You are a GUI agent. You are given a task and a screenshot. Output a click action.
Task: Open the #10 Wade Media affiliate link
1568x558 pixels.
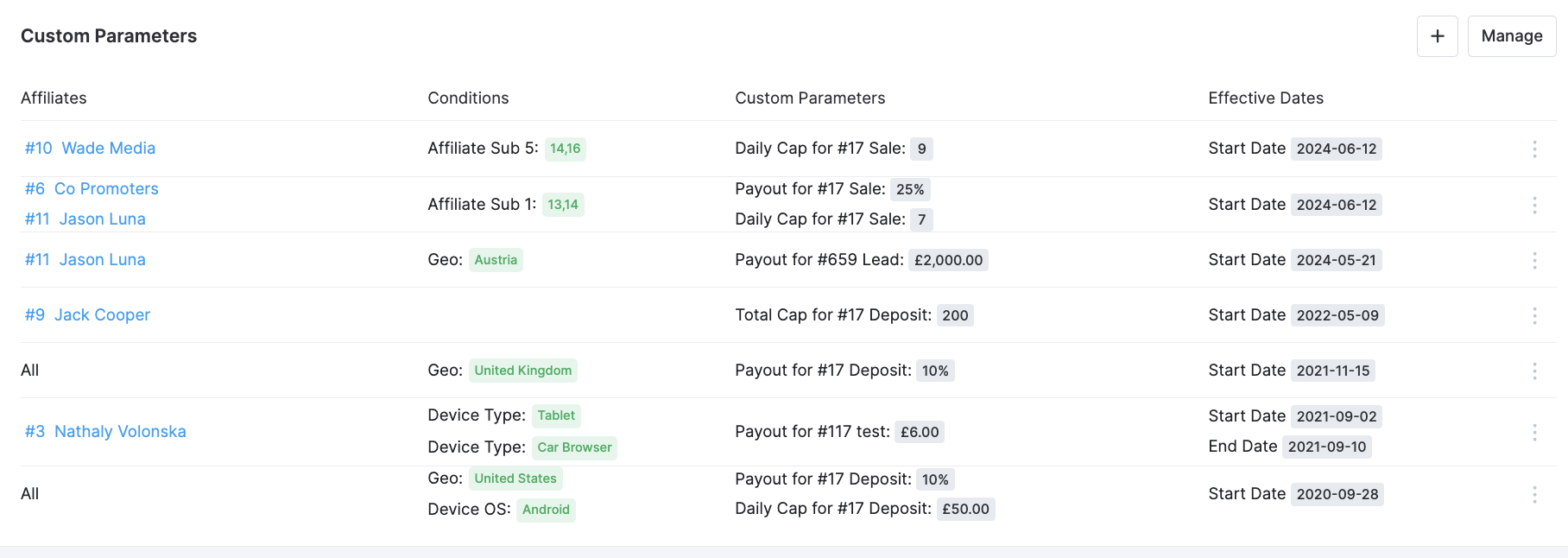point(90,148)
